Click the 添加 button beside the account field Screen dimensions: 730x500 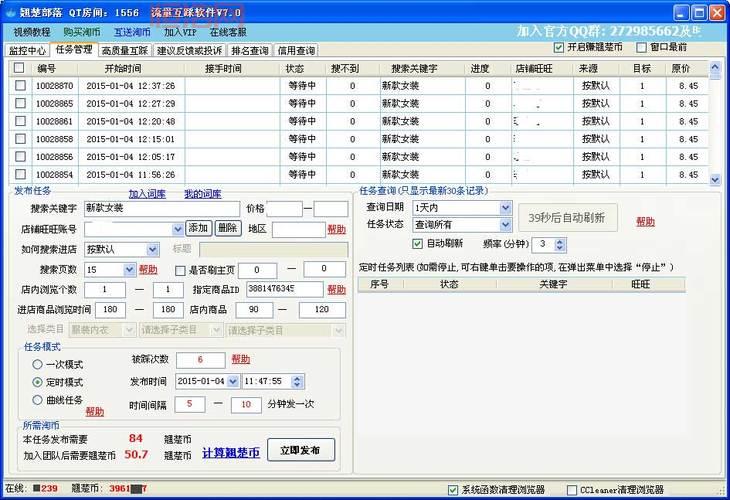tap(198, 228)
